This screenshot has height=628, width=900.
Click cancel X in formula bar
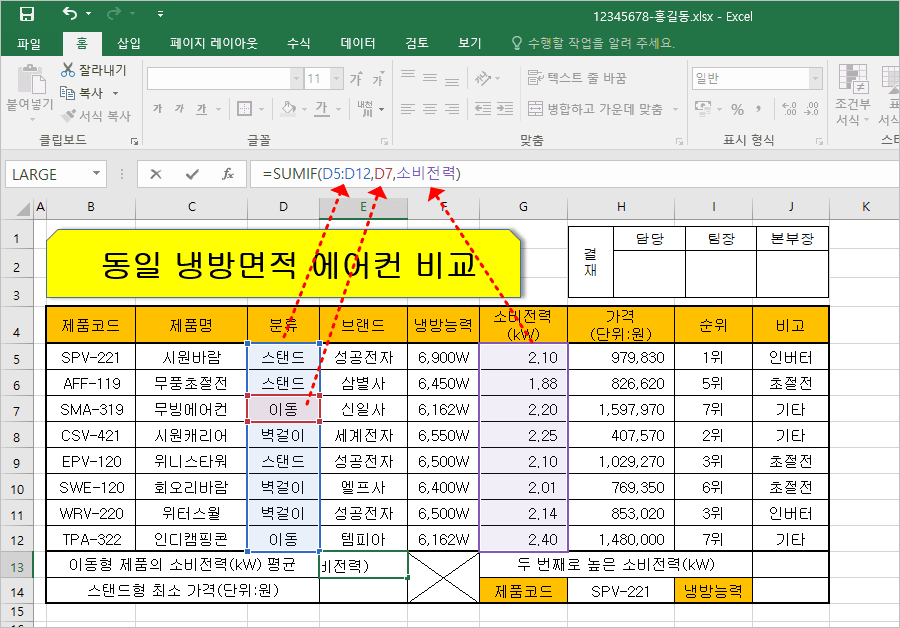pos(156,174)
